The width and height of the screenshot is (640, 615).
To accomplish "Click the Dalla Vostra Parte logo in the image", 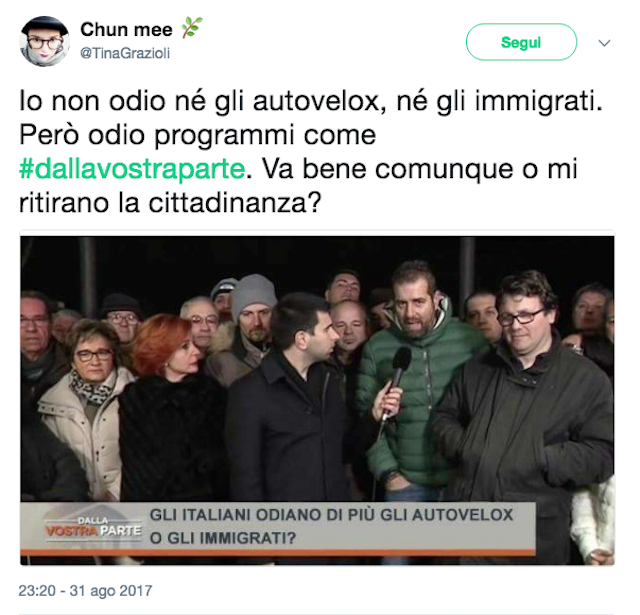I will [93, 528].
